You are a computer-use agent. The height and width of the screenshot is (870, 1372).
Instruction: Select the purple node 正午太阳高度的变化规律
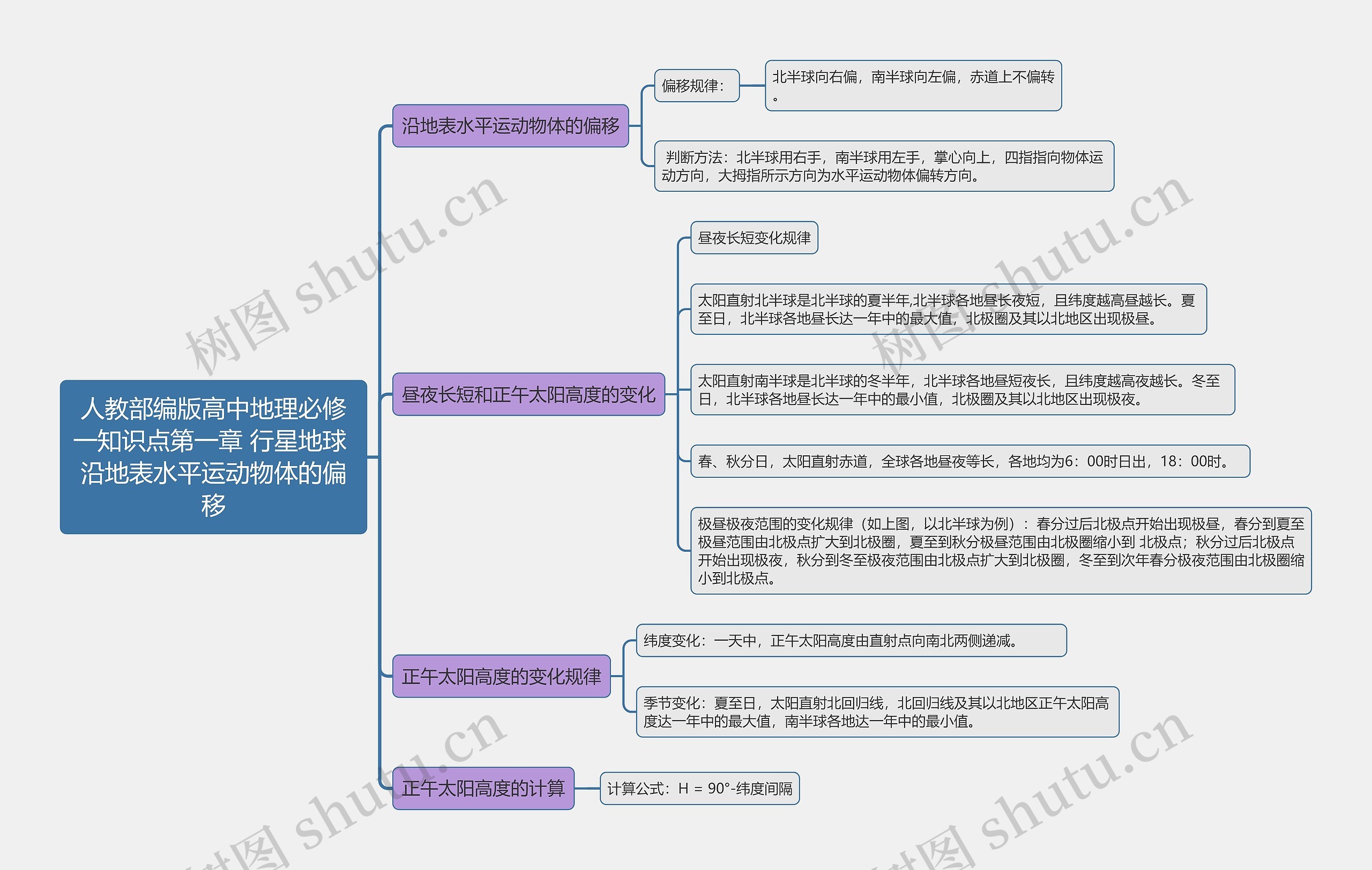coord(502,676)
